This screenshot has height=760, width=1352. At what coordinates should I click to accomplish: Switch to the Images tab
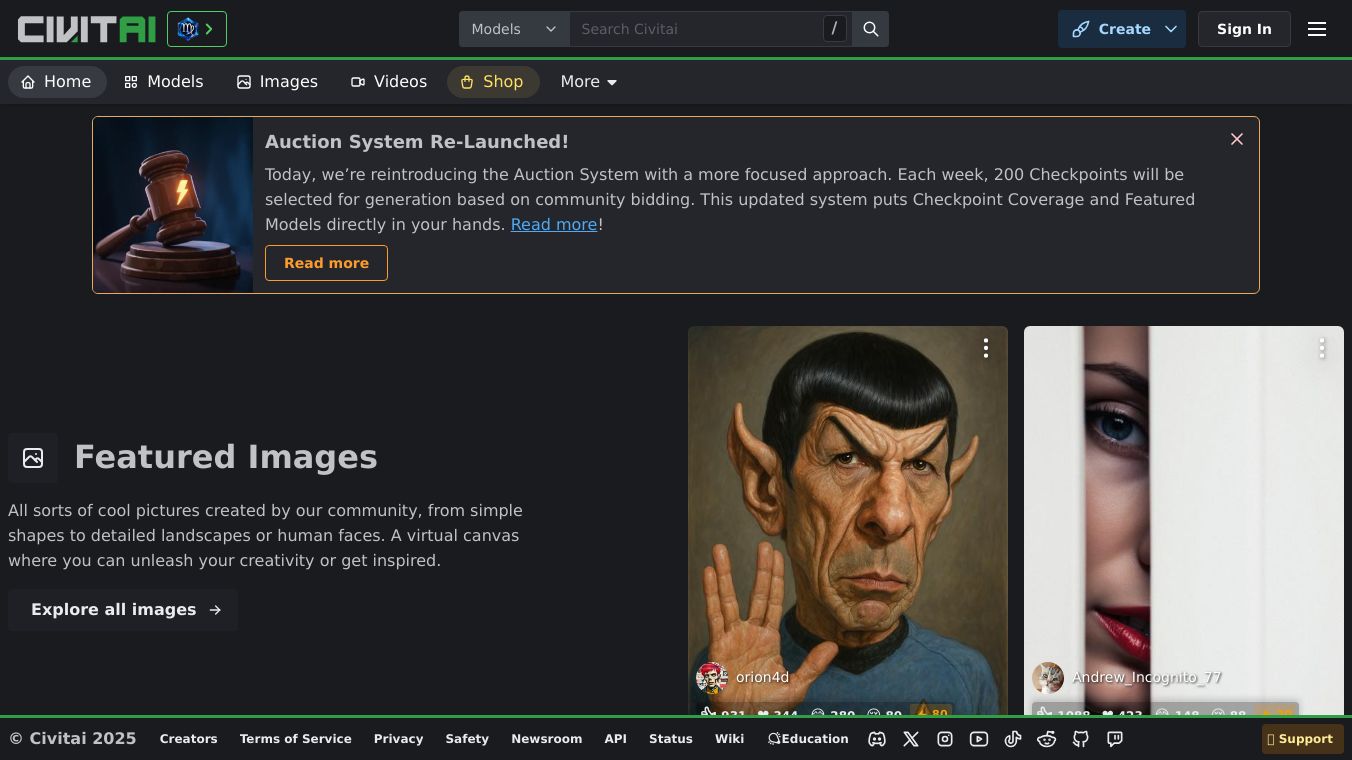click(277, 82)
